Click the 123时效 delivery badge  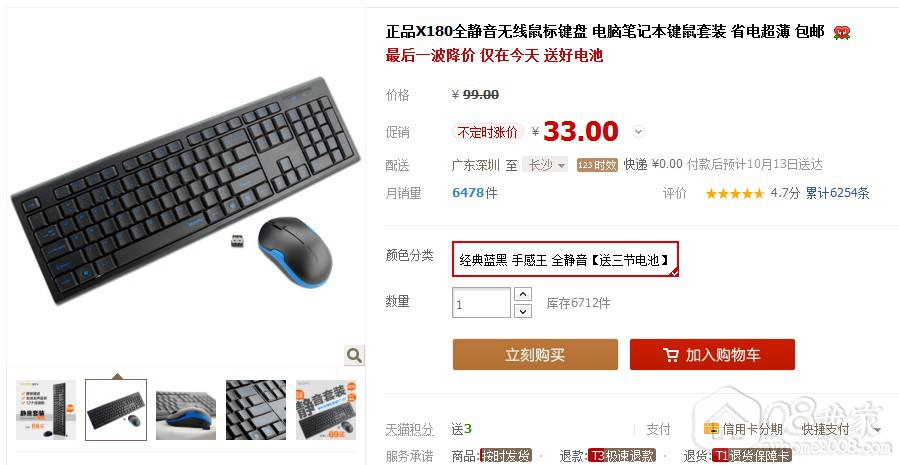click(597, 165)
